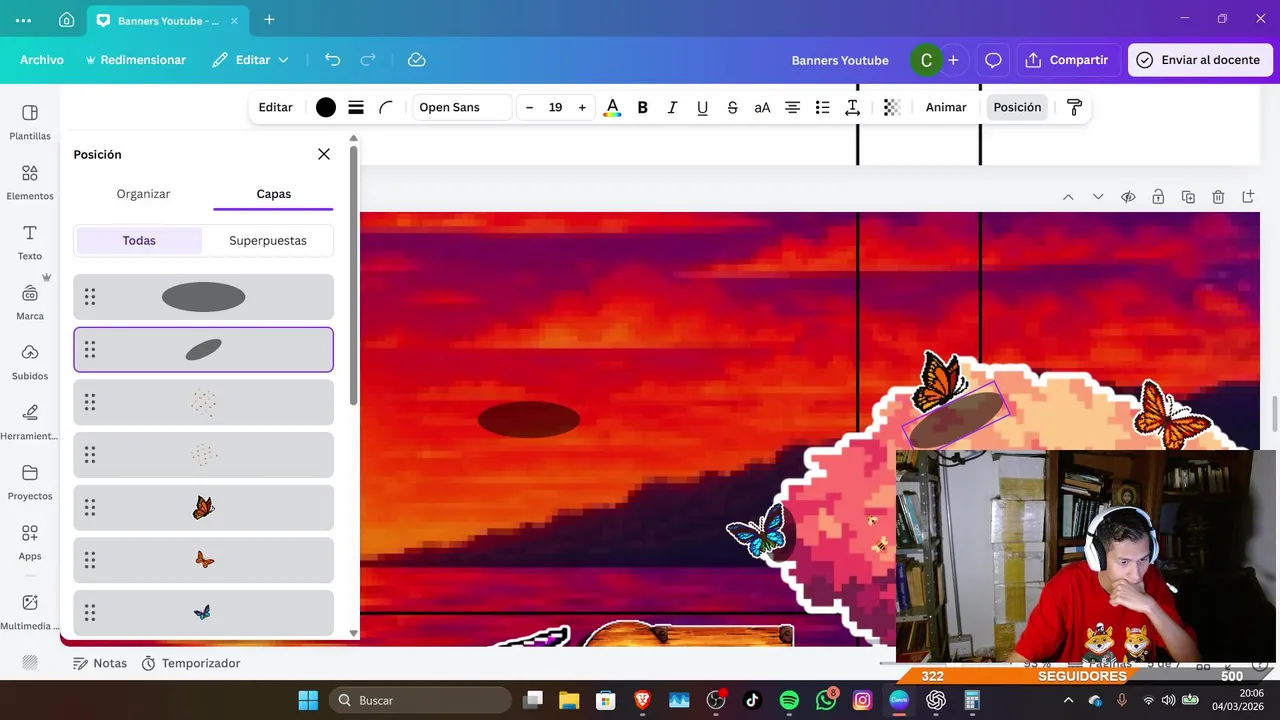Open the Open Sans font dropdown

pyautogui.click(x=462, y=107)
